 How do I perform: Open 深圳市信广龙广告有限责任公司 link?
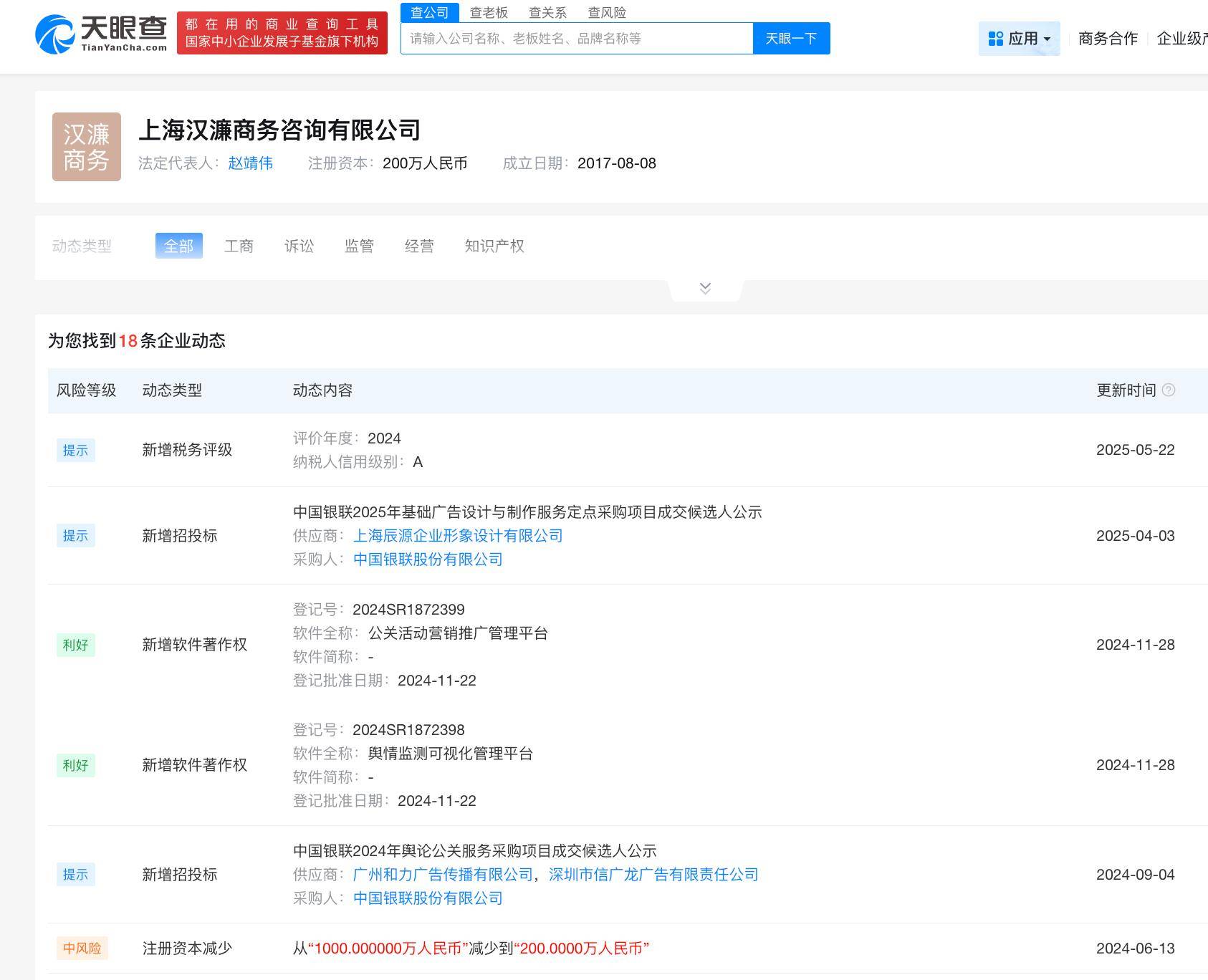(x=653, y=875)
